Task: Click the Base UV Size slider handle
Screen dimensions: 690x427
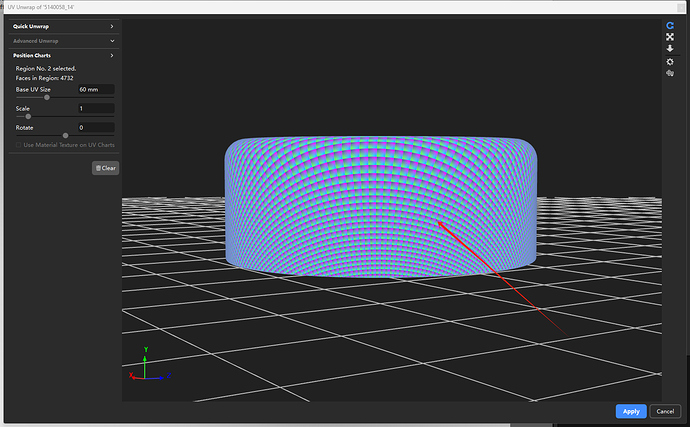Action: [47, 97]
